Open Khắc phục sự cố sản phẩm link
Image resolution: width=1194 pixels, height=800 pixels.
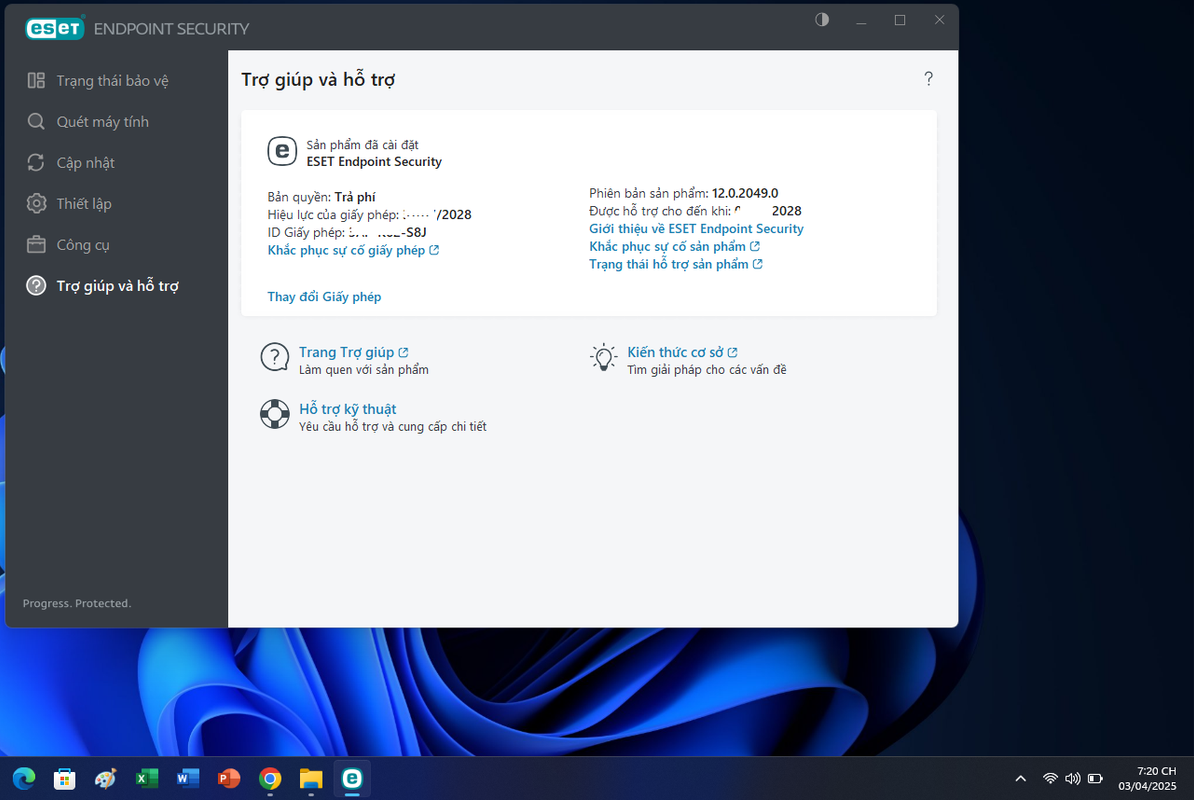(x=674, y=247)
